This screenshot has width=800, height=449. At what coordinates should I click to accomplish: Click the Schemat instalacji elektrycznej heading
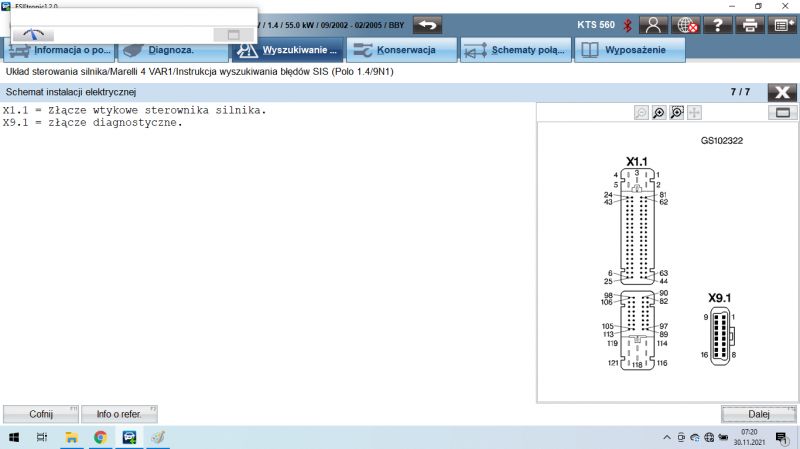point(71,92)
